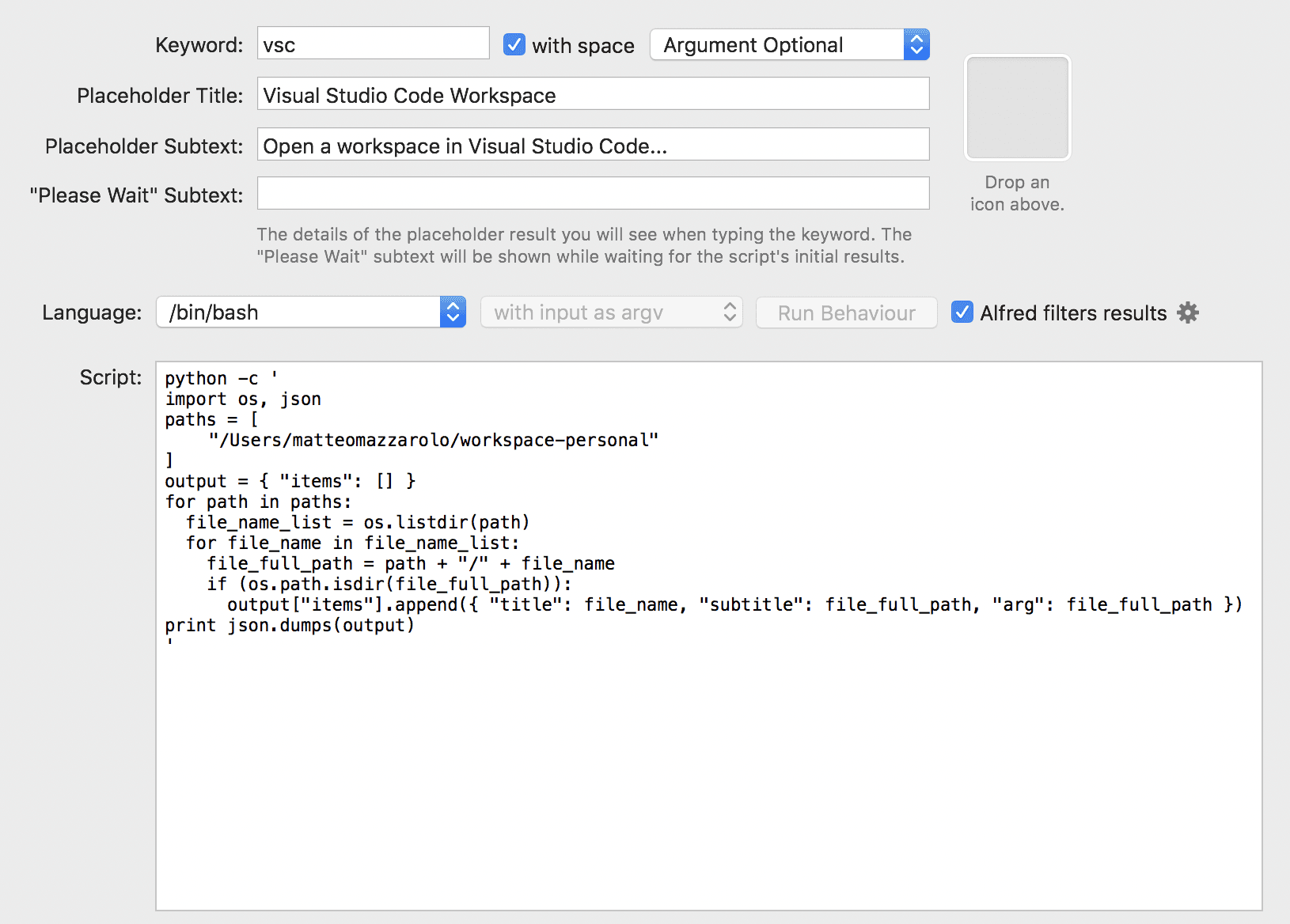Click the empty 'Please Wait' Subtext field
The height and width of the screenshot is (924, 1290).
click(x=594, y=193)
